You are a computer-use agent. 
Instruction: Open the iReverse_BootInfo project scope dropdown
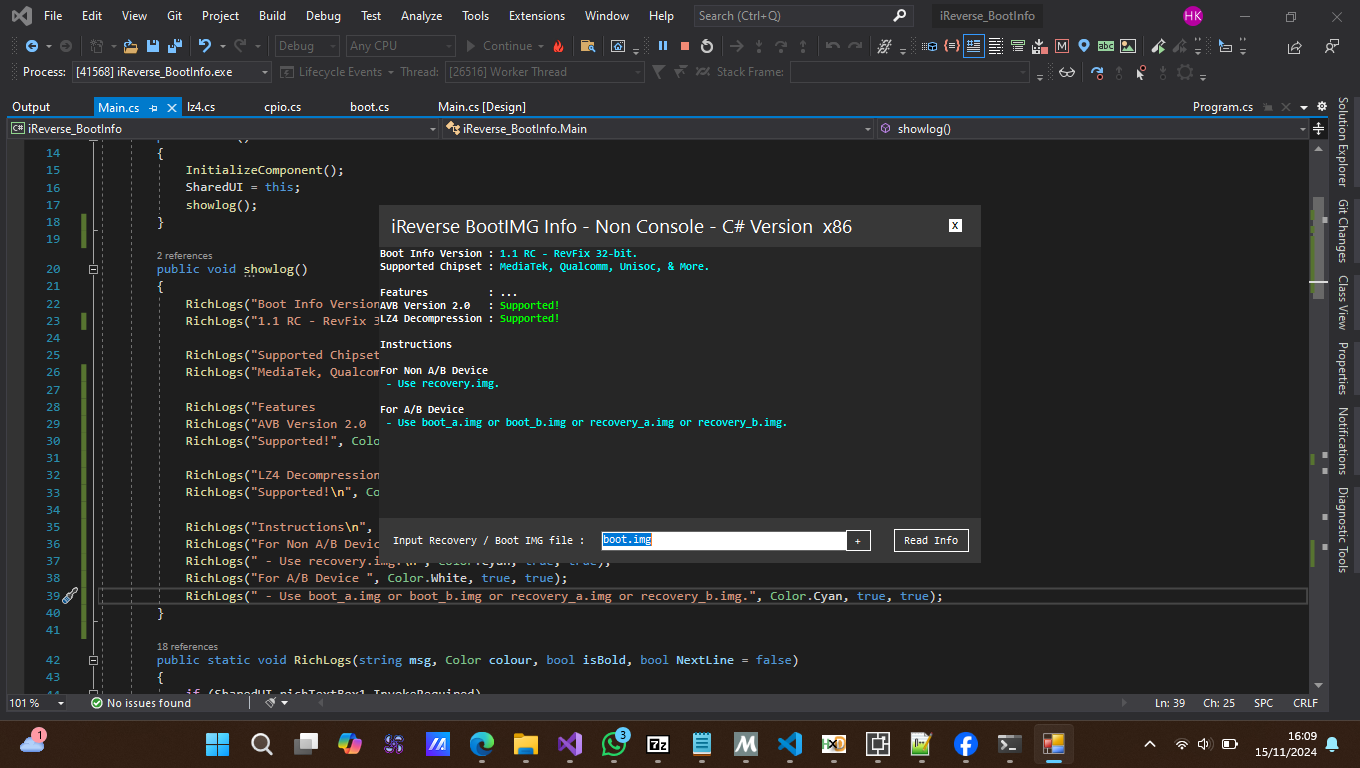point(223,129)
